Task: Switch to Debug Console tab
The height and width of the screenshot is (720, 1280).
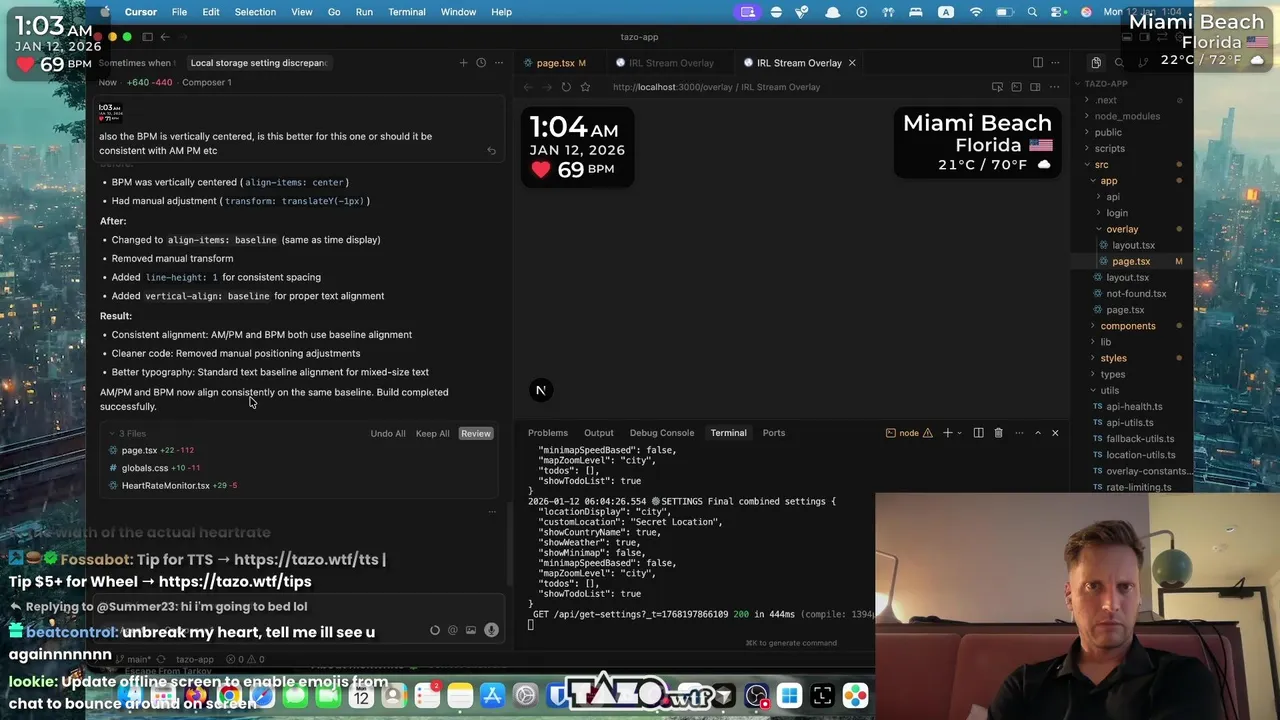Action: pyautogui.click(x=661, y=433)
